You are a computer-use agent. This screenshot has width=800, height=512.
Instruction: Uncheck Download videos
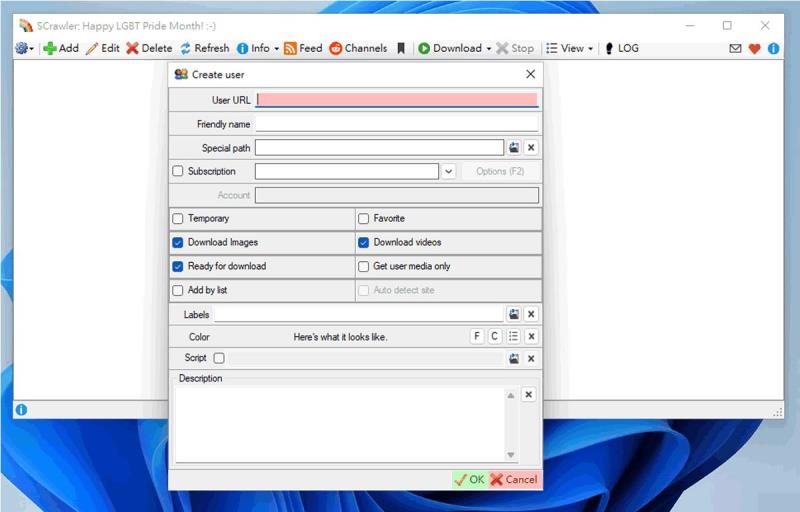[x=363, y=242]
